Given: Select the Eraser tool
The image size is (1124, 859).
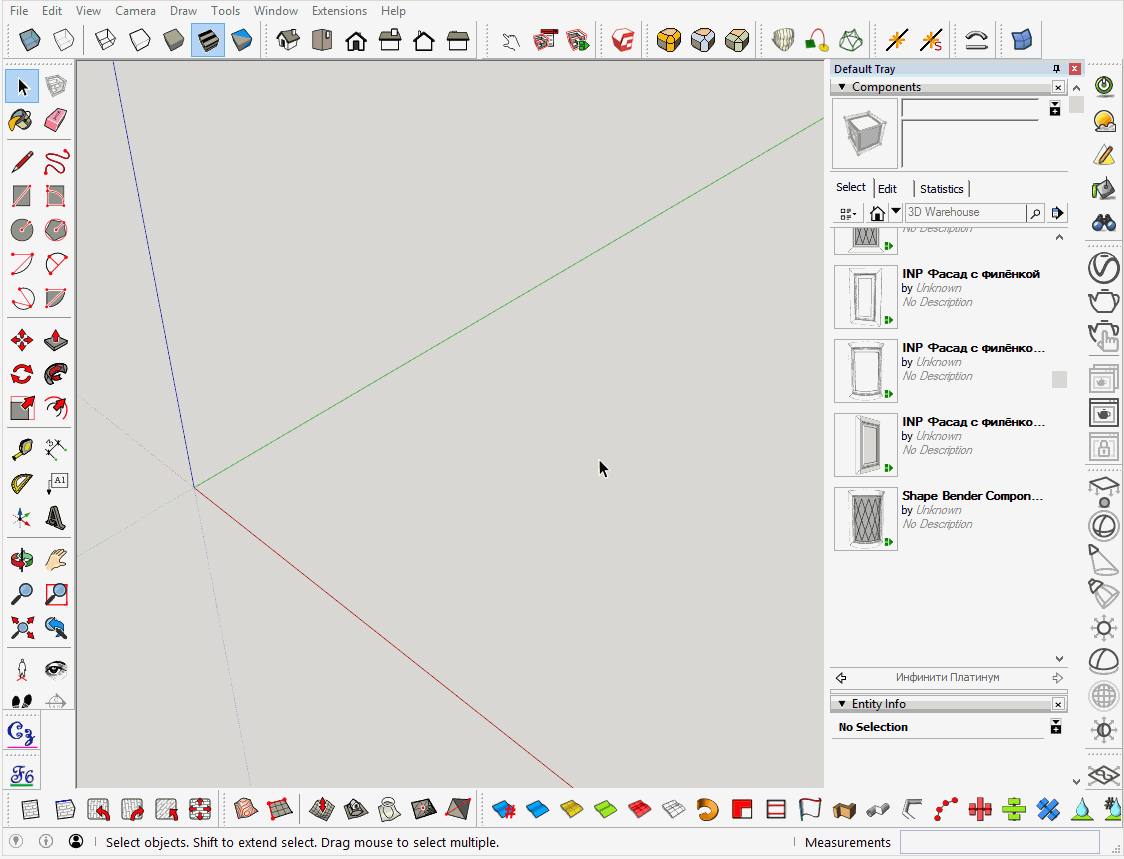Looking at the screenshot, I should (56, 120).
